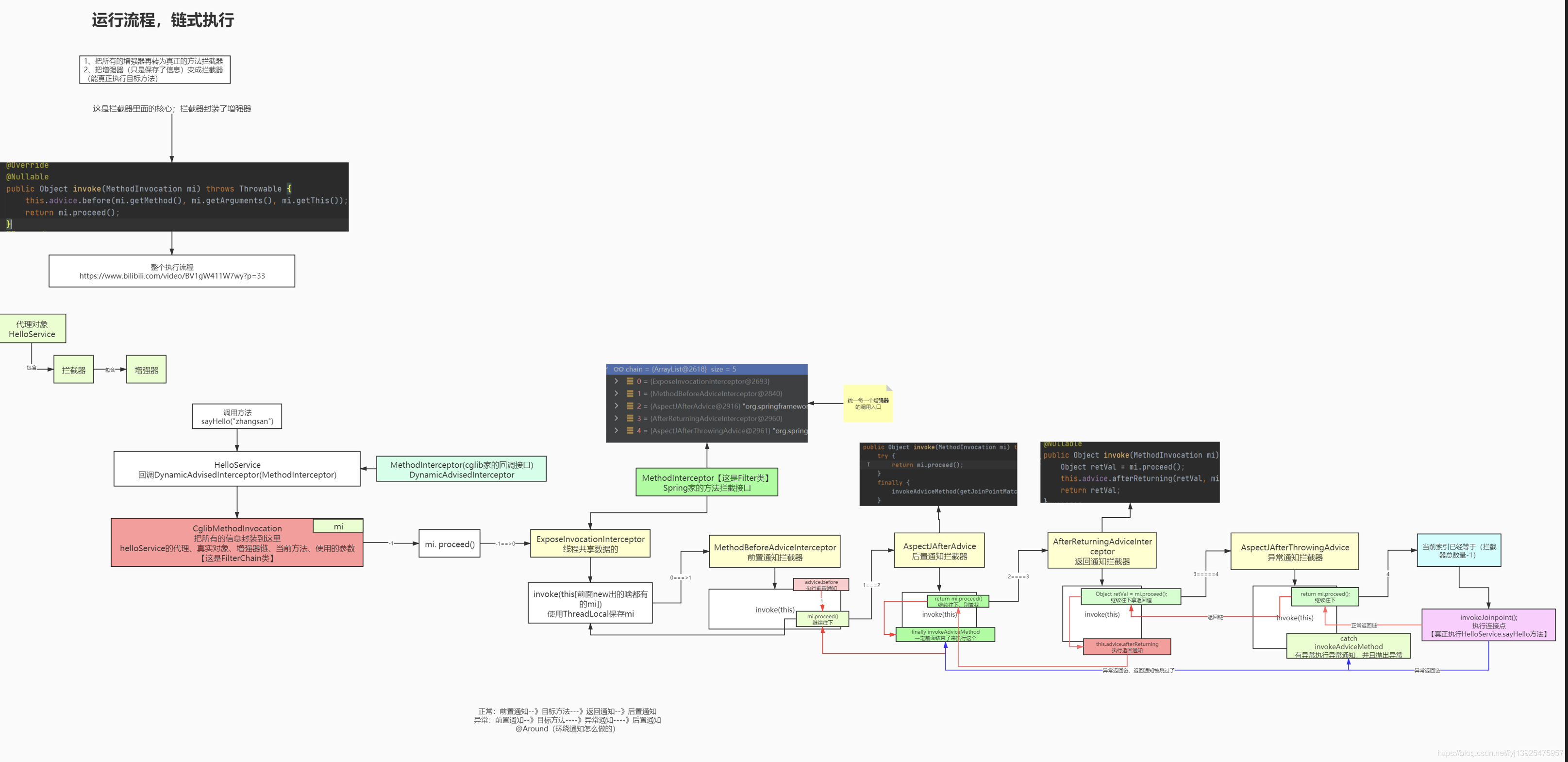Screen dimensions: 1568x762
Task: Select the chain = {ArrayList@2618} header row
Action: pos(707,369)
